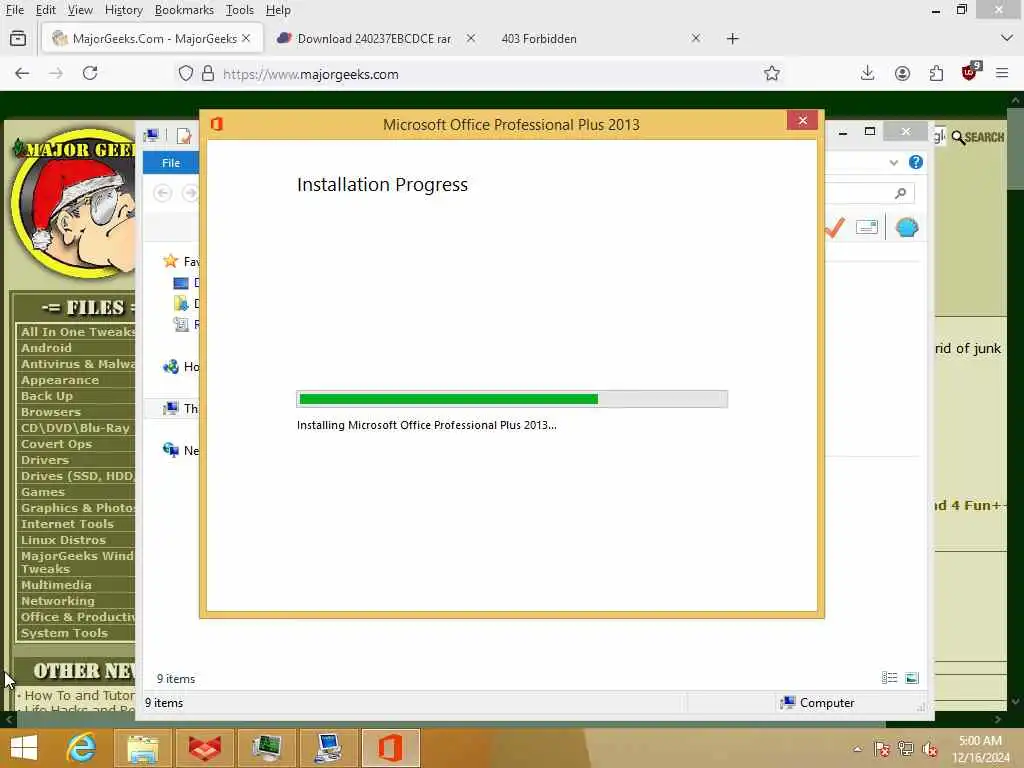This screenshot has height=768, width=1024.
Task: Open the Edit menu in Firefox
Action: 46,10
